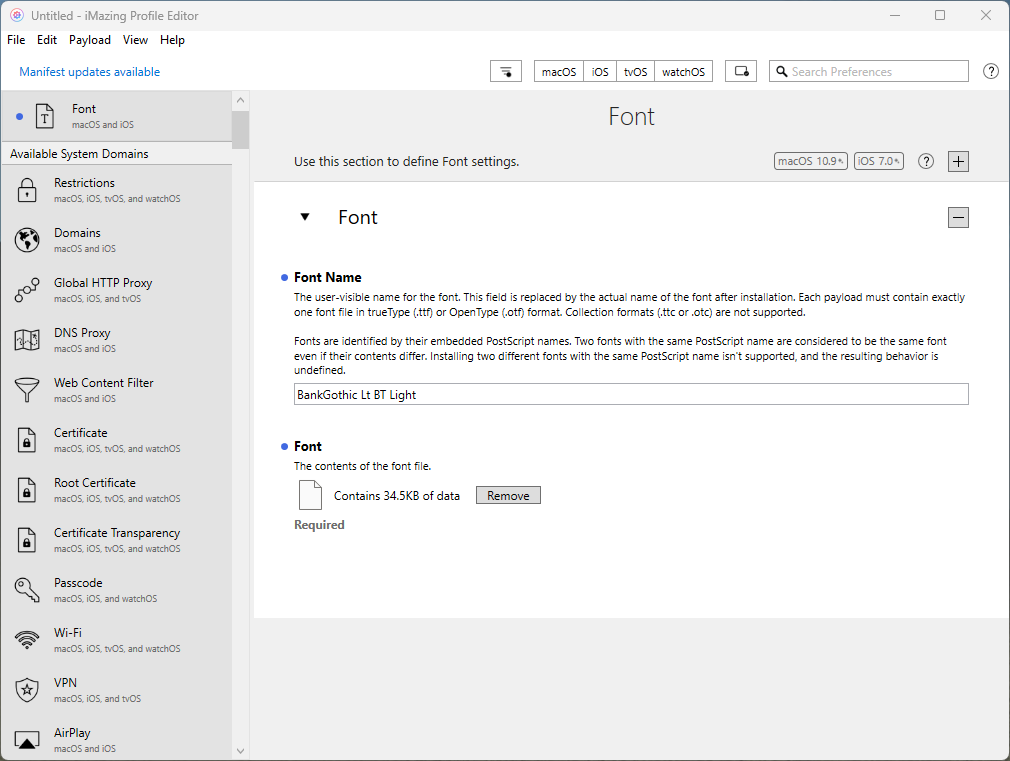
Task: Select the Web Content Filter funnel icon
Action: click(x=27, y=385)
